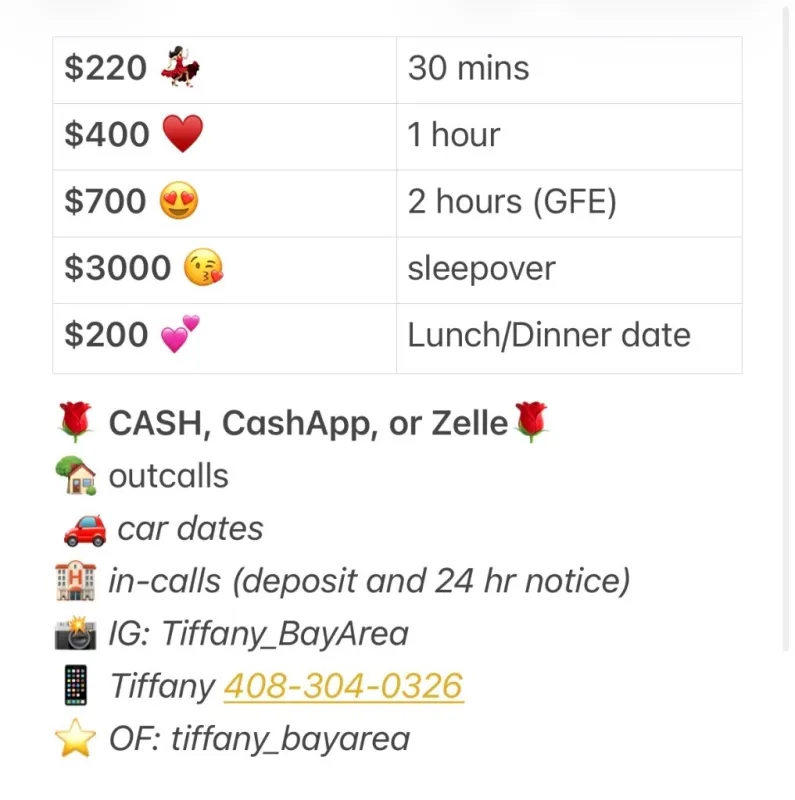Select the heart-eyes emoji next to $700
The image size is (795, 800).
coord(180,202)
